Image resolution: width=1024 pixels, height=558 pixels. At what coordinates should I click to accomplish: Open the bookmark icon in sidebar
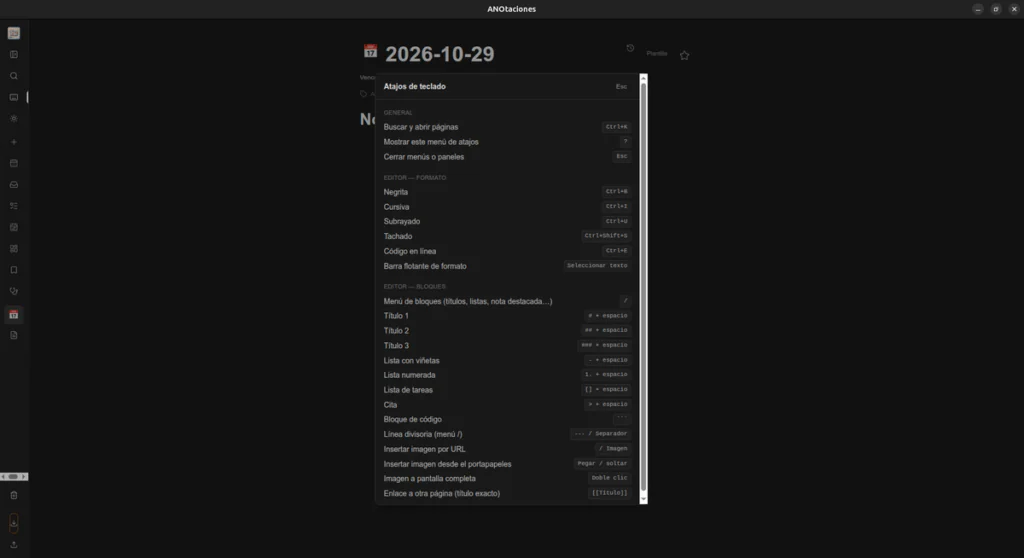14,270
